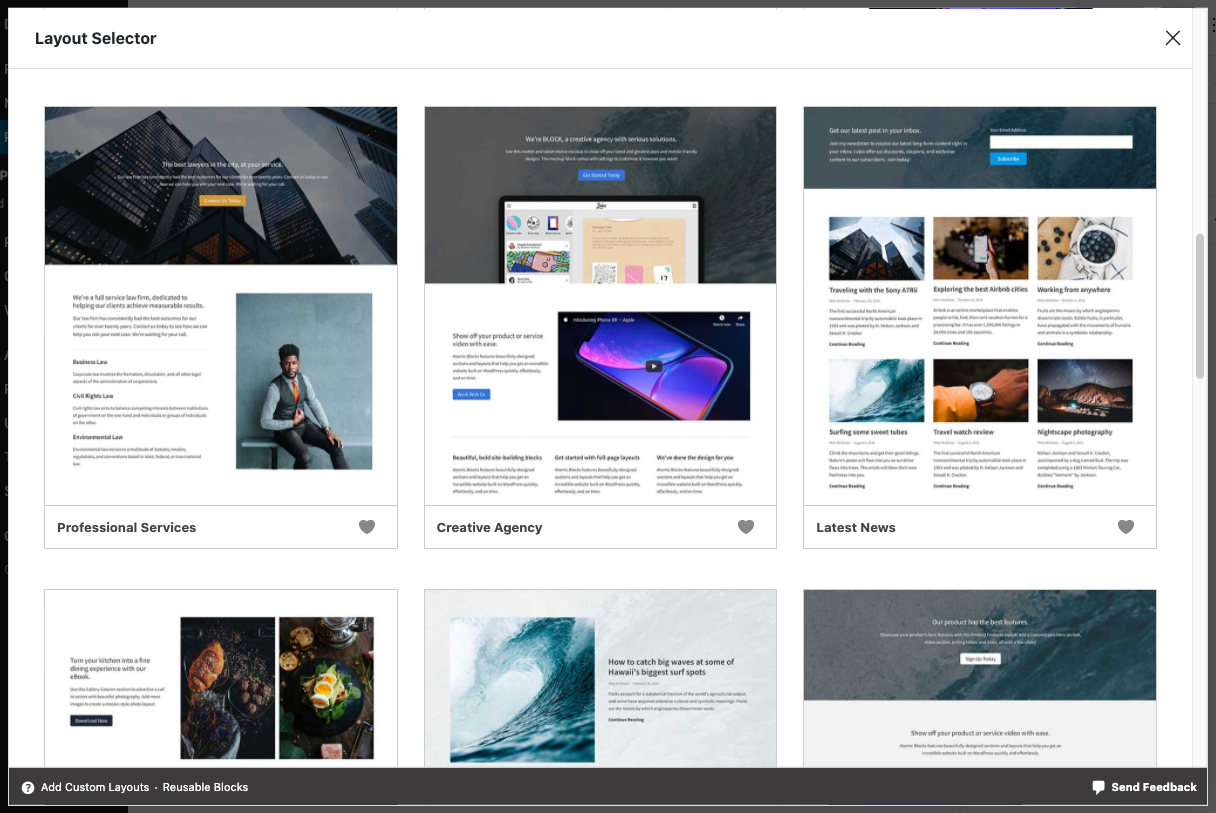Image resolution: width=1216 pixels, height=813 pixels.
Task: Click the Send Feedback speech bubble icon
Action: (x=1099, y=787)
